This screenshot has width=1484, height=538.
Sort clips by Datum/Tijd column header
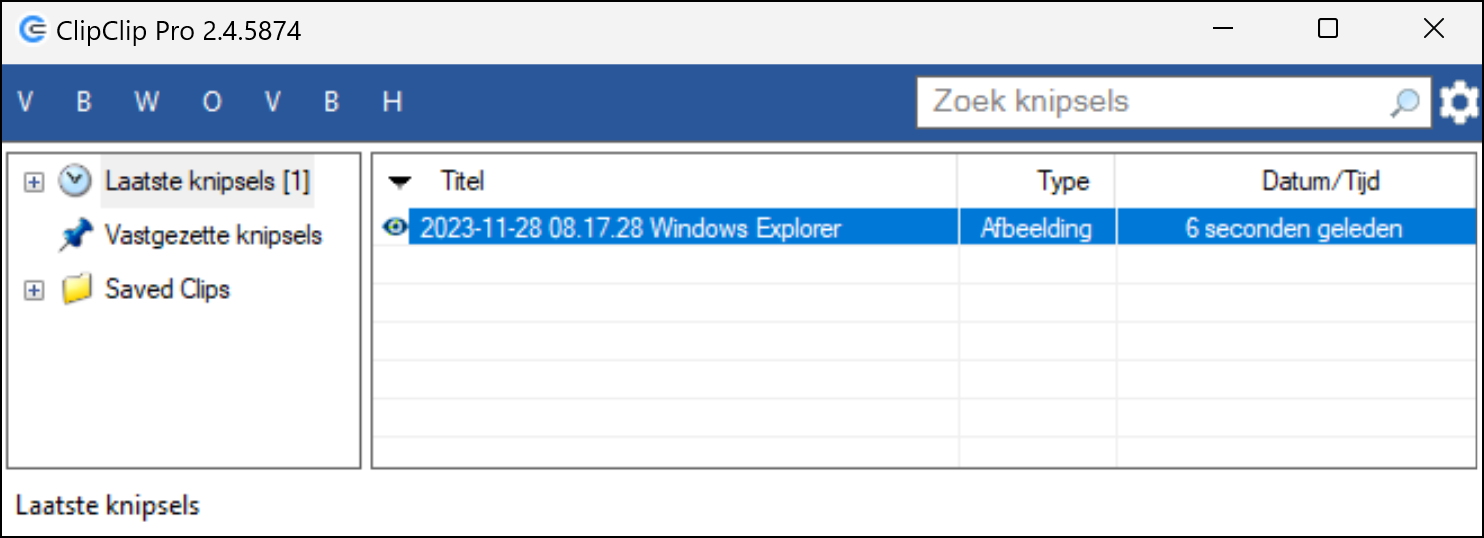coord(1296,181)
